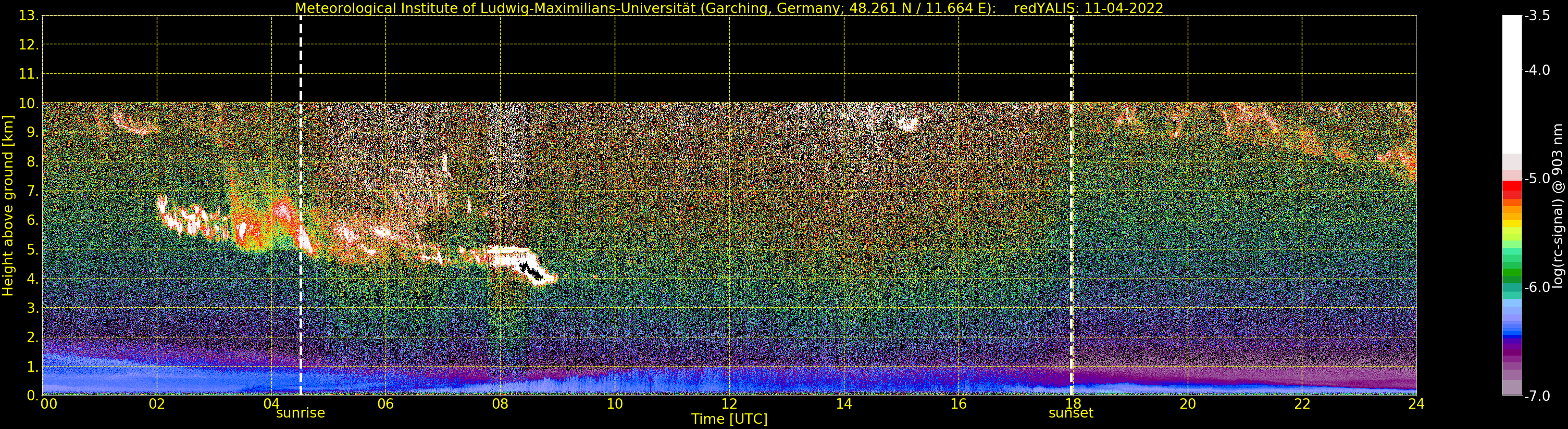Click the white dashed sunset marker line
1568x429 pixels.
1072,206
